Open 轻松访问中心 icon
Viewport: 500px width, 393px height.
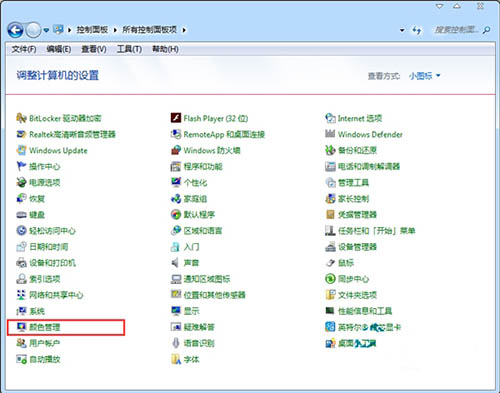coord(21,230)
